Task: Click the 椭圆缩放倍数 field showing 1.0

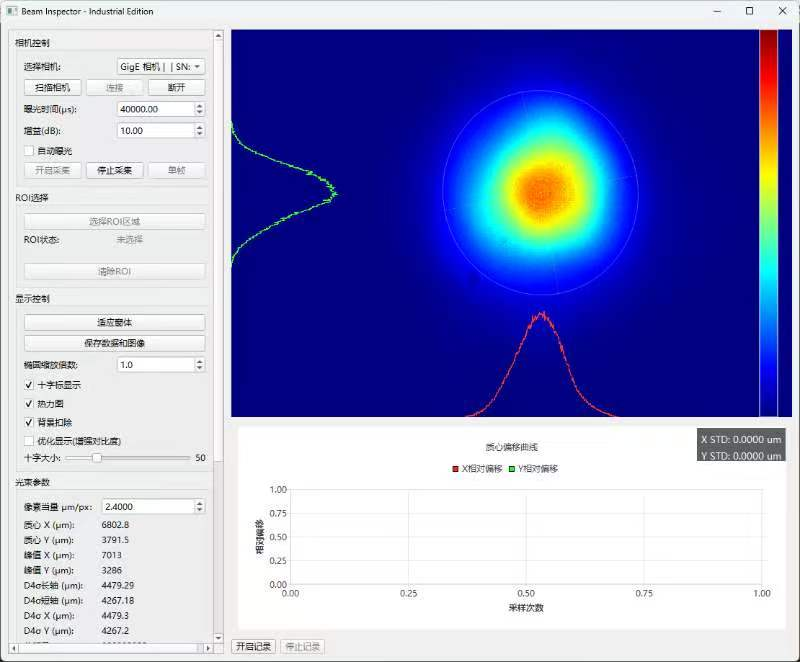Action: point(156,365)
